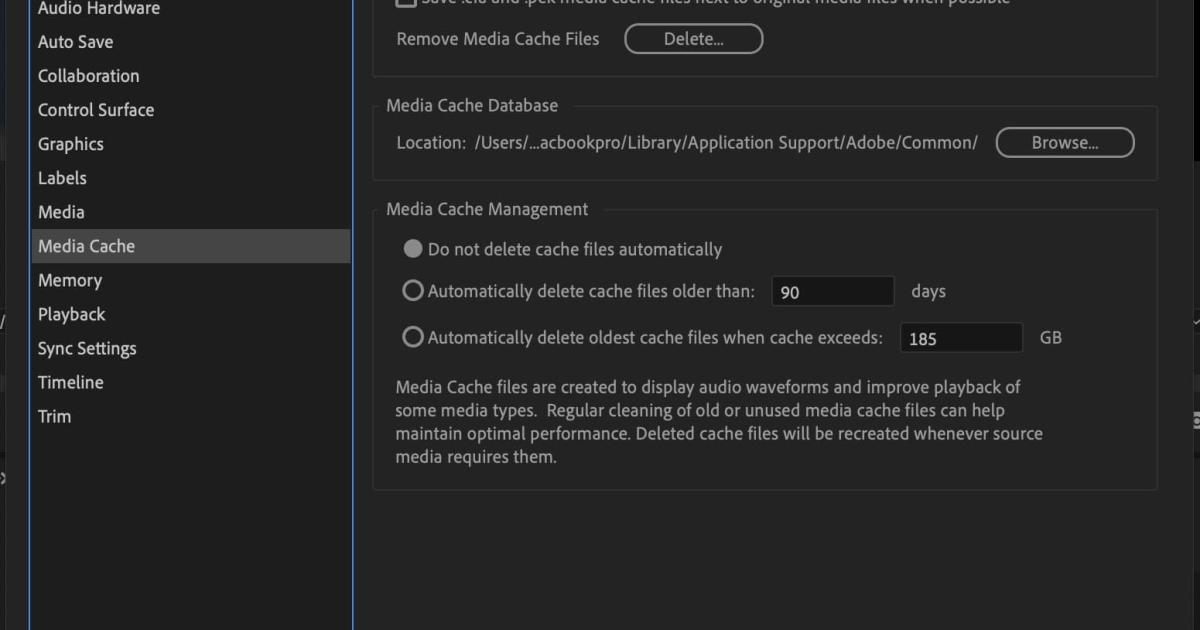1200x630 pixels.
Task: Switch to Control Surface settings
Action: (x=96, y=110)
